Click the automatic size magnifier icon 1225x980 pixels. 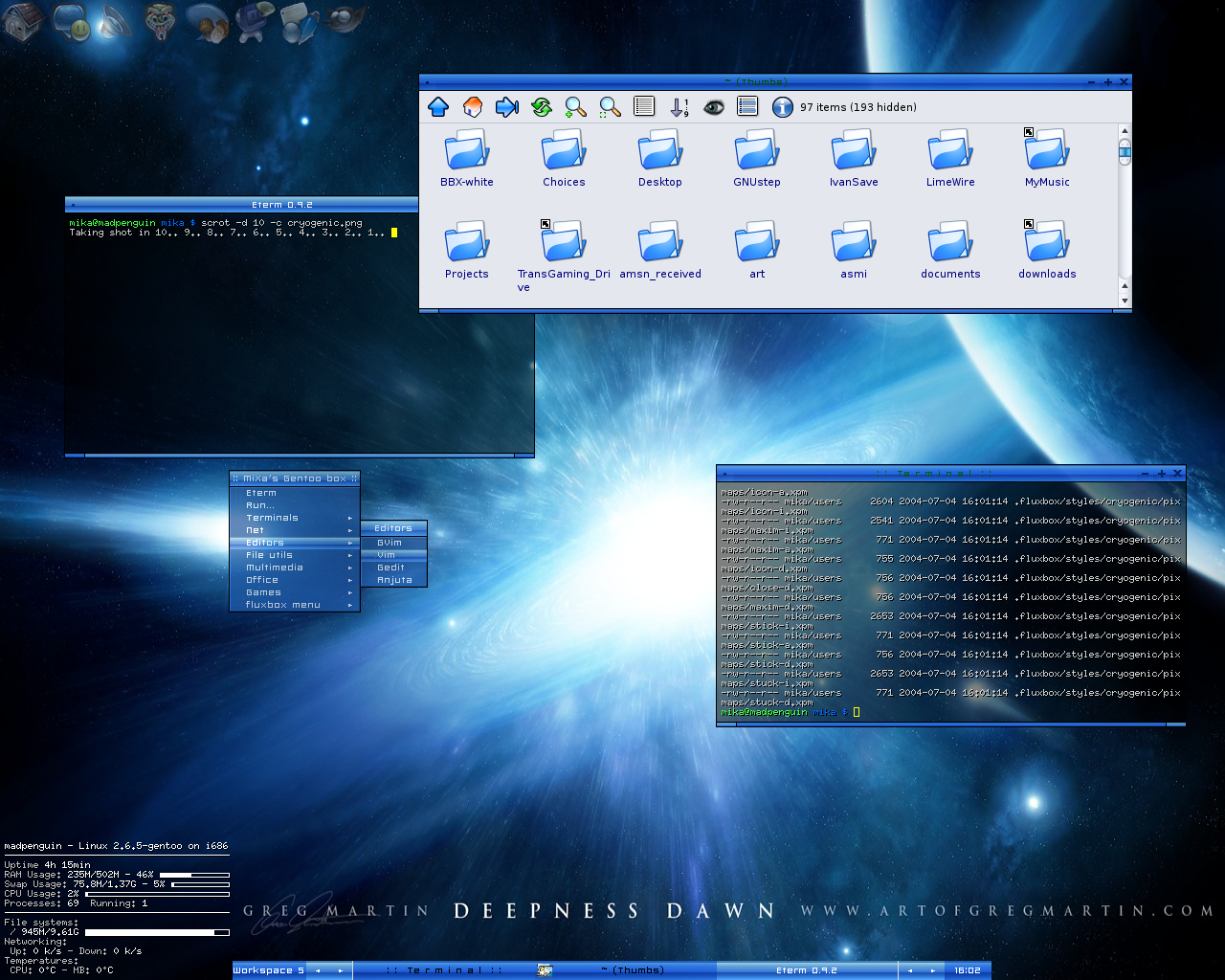(x=610, y=107)
